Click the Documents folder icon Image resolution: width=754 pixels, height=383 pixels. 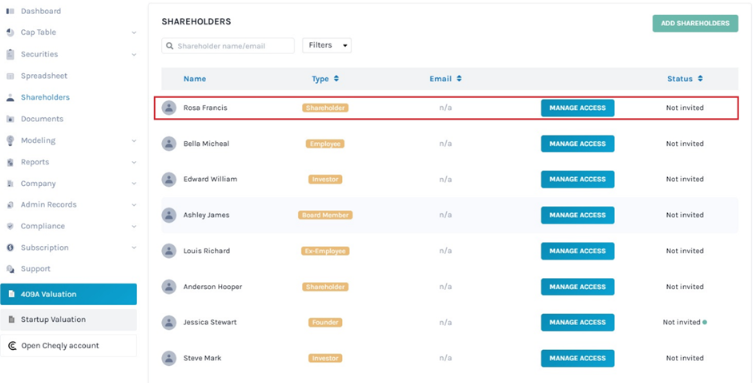(10, 119)
